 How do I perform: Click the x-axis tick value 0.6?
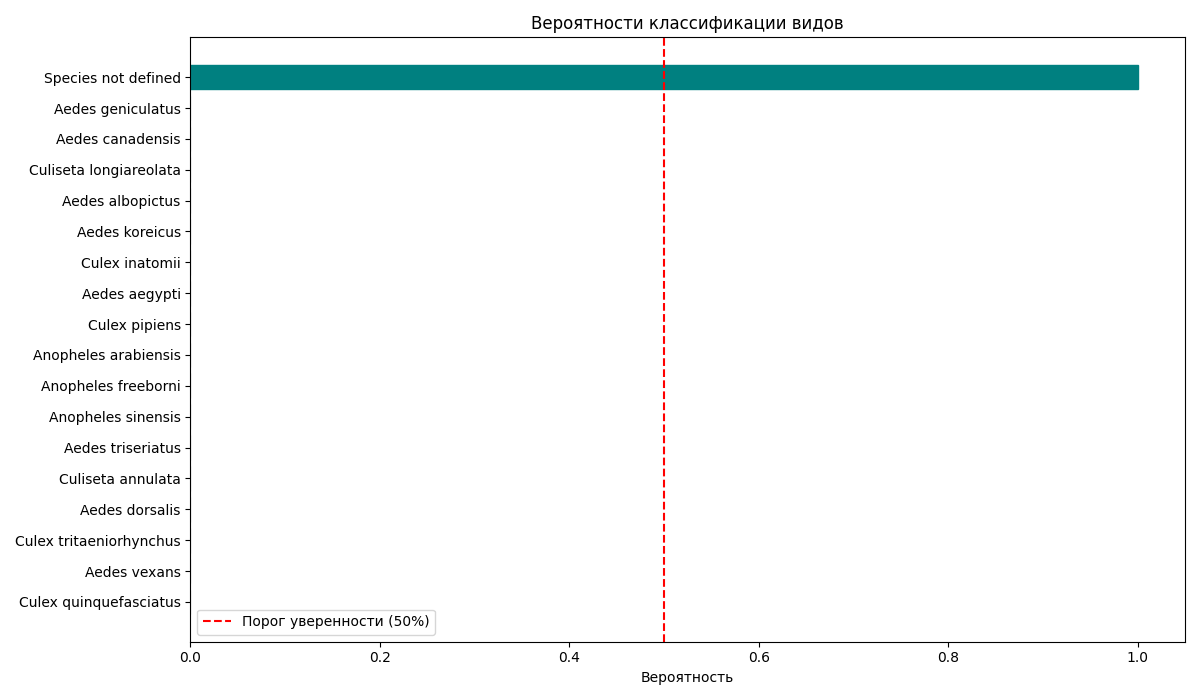coord(759,658)
